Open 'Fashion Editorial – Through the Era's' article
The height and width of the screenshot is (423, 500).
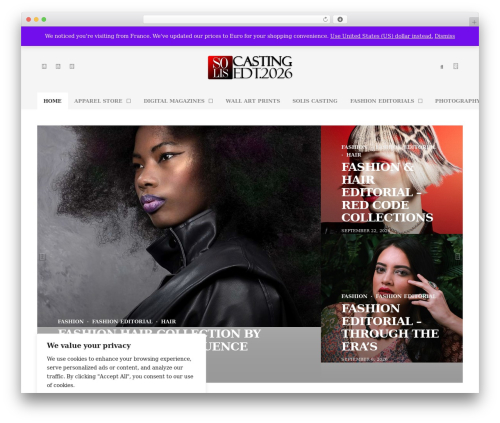(390, 327)
